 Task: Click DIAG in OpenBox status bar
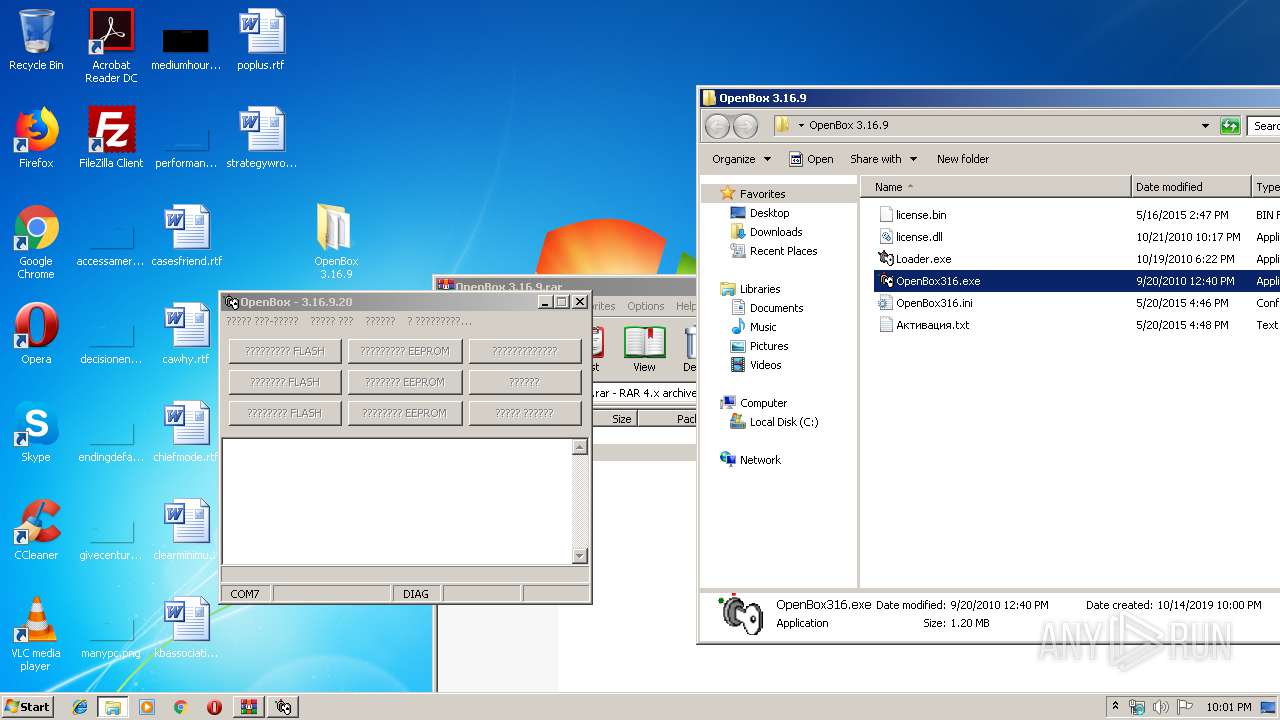(416, 594)
